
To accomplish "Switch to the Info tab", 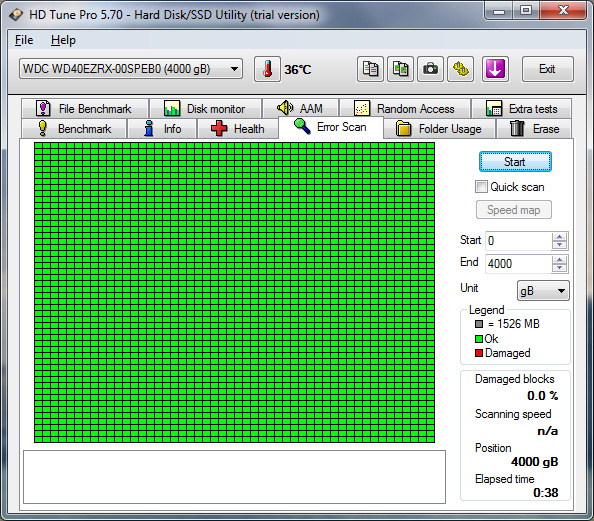I will click(x=162, y=129).
